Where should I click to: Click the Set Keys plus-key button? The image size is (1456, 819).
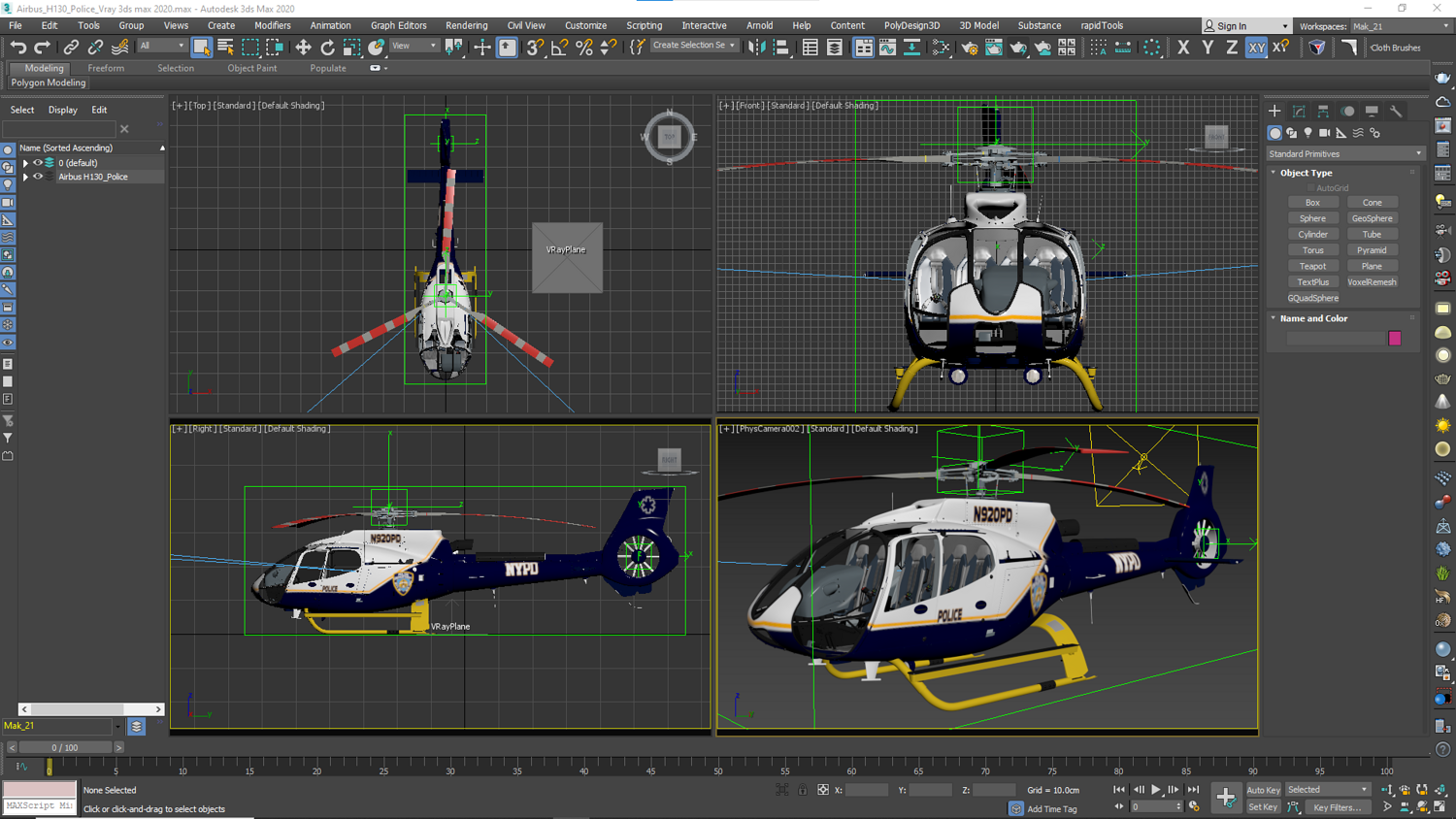(x=1226, y=798)
